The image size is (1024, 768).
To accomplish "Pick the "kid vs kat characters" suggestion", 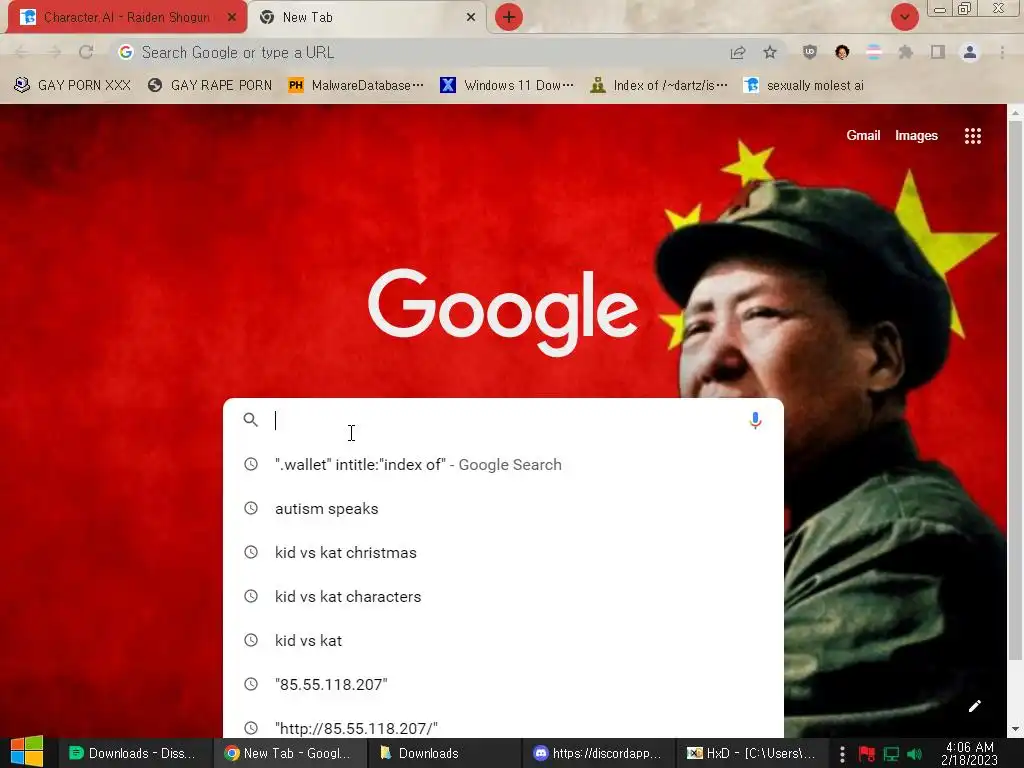I will tap(503, 596).
